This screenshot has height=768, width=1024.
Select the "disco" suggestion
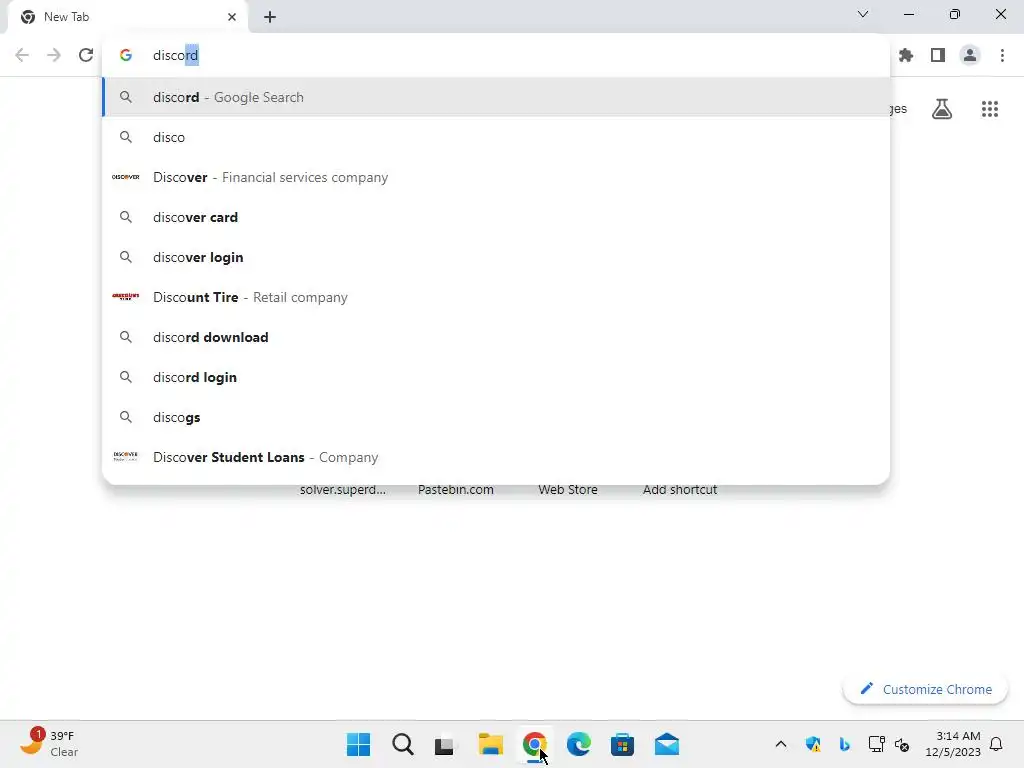(496, 137)
